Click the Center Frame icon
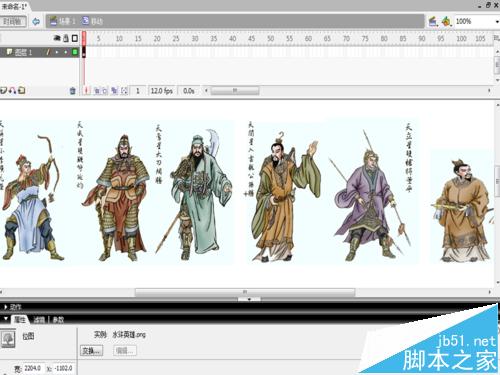500x375 pixels. tap(87, 91)
